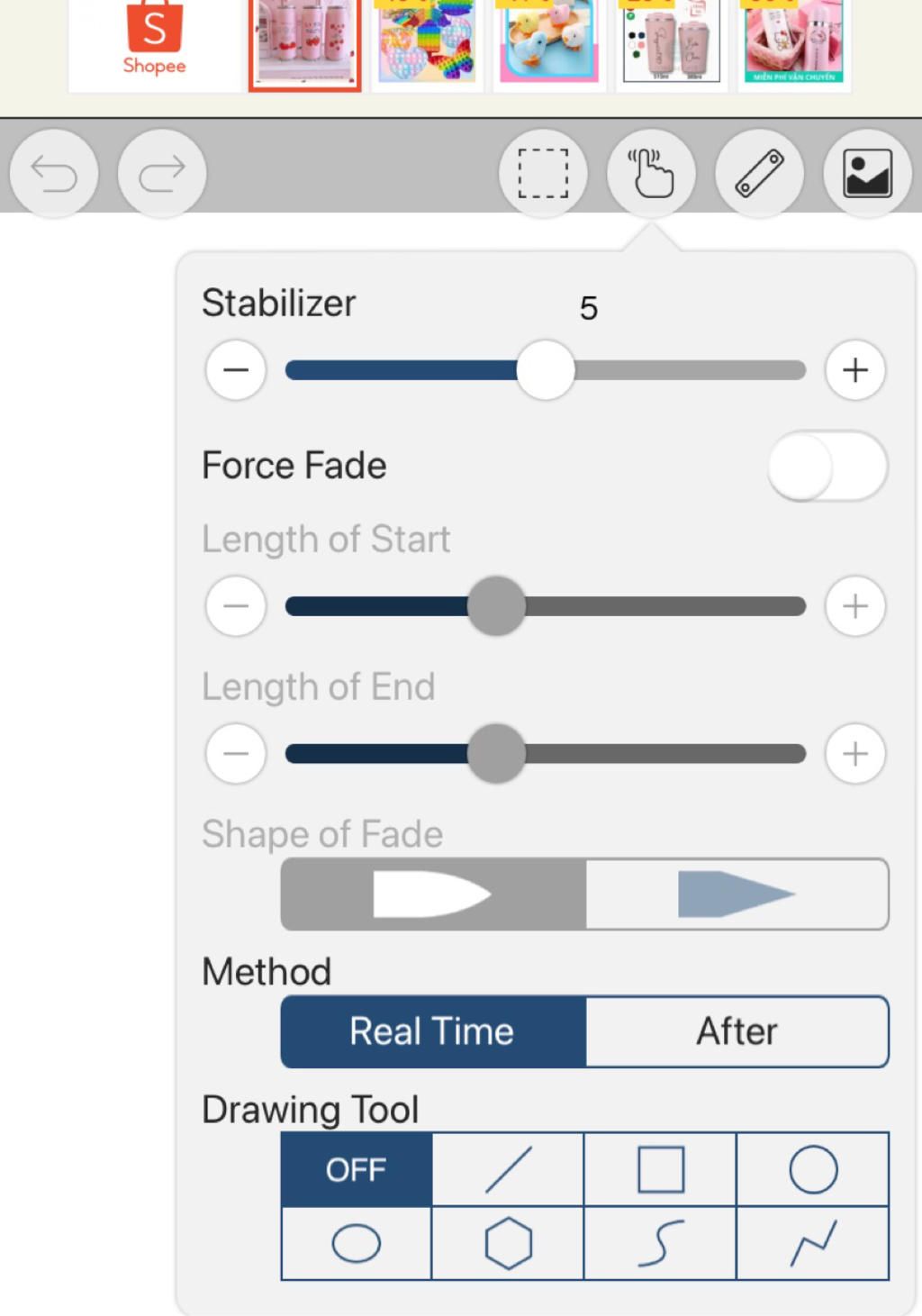Viewport: 922px width, 1316px height.
Task: Select the Polyline drawing tool
Action: 813,1244
